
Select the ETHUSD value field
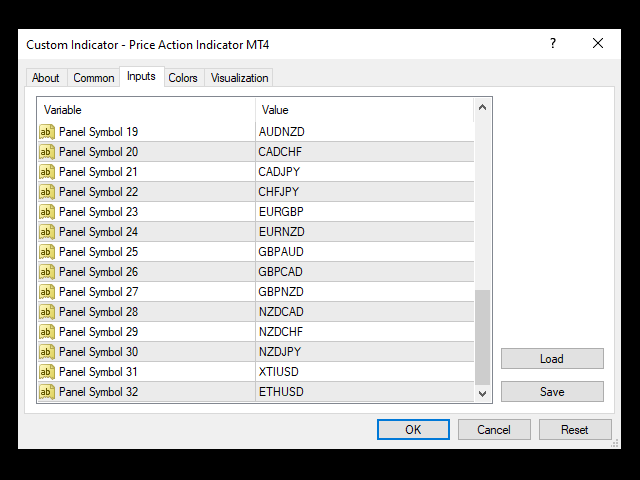point(363,392)
